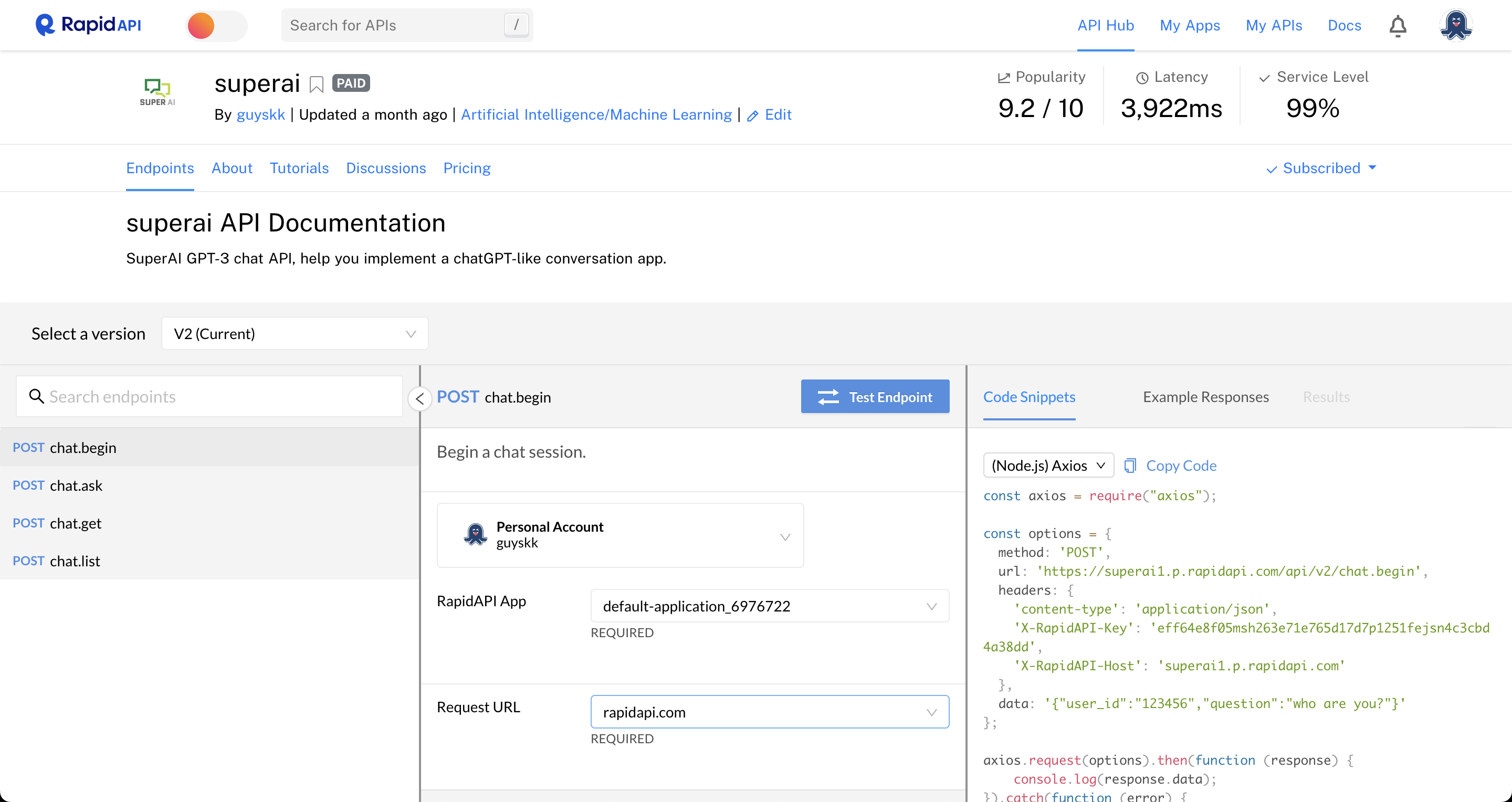Open notifications via the bell icon

[x=1398, y=25]
